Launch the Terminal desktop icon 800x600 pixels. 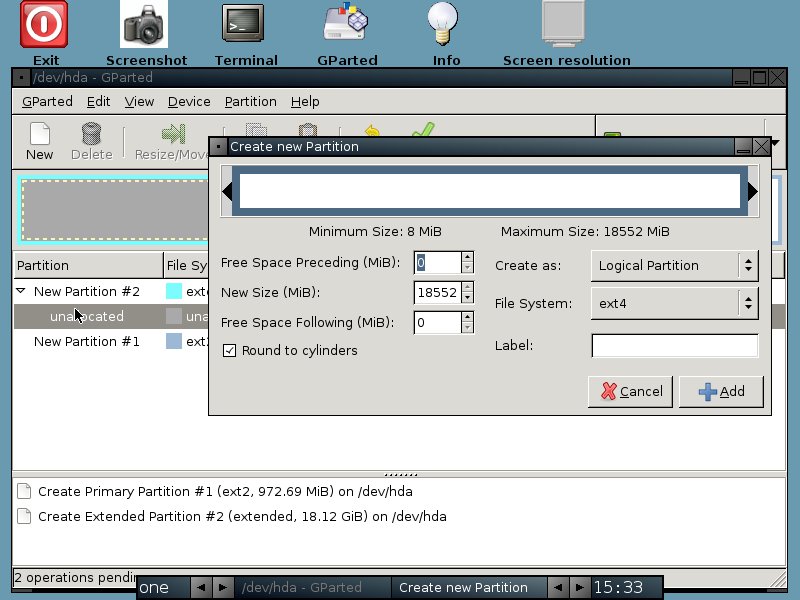tap(243, 23)
